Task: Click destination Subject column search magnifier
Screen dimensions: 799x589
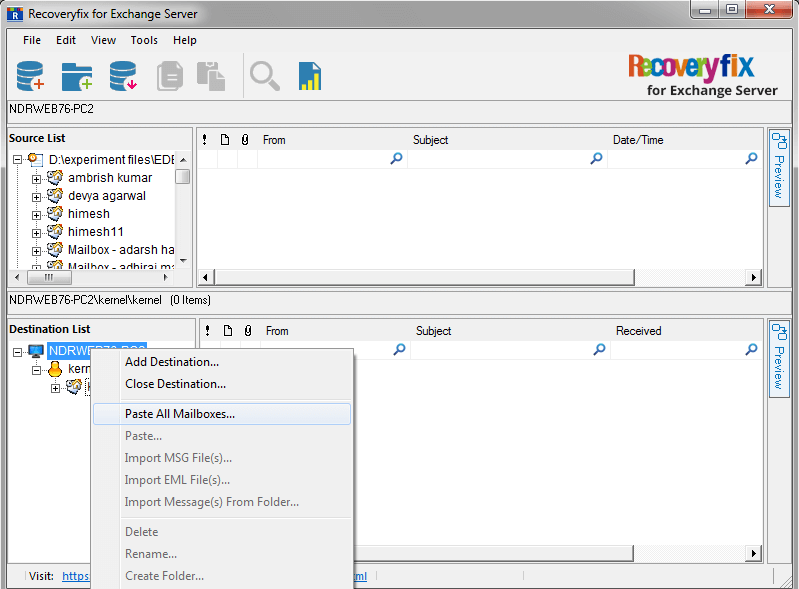Action: 599,350
